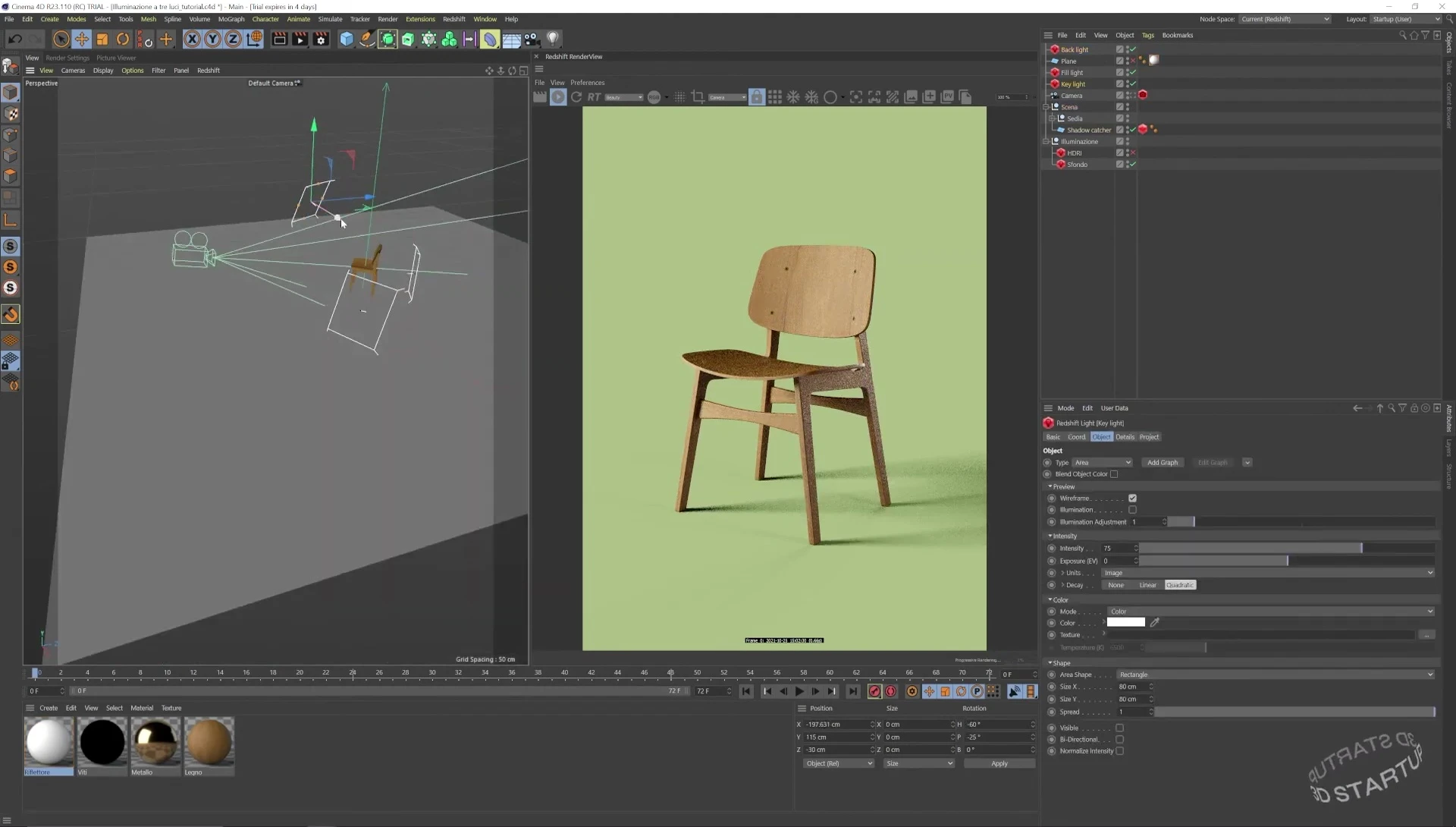This screenshot has width=1456, height=827.
Task: Click the color eyedropper icon
Action: [1155, 622]
